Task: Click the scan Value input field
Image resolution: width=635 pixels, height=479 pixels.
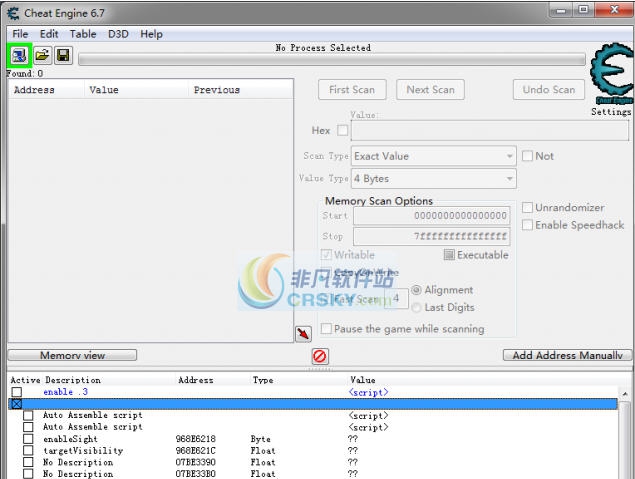Action: tap(490, 131)
